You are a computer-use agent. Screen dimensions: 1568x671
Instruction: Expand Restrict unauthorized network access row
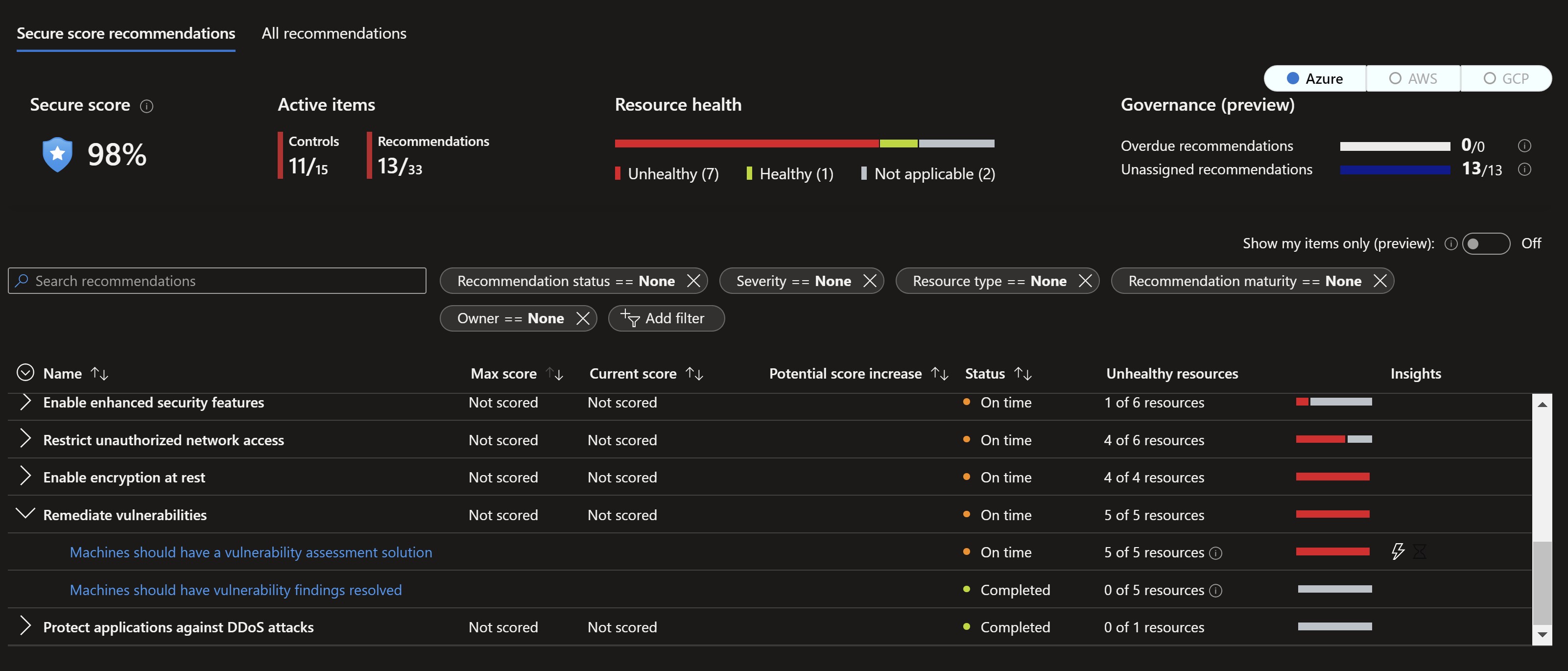point(28,438)
